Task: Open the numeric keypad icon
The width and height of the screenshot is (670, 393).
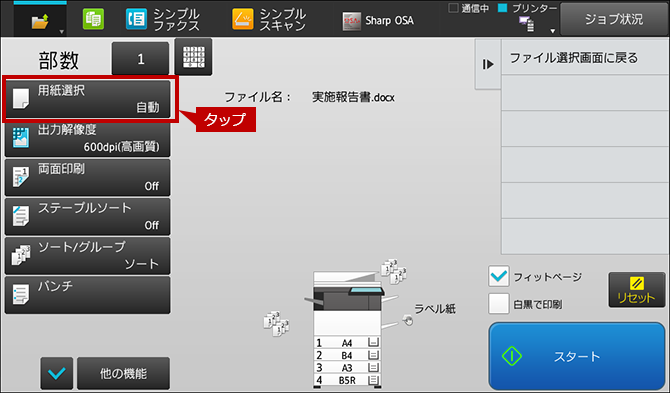Action: [x=193, y=57]
